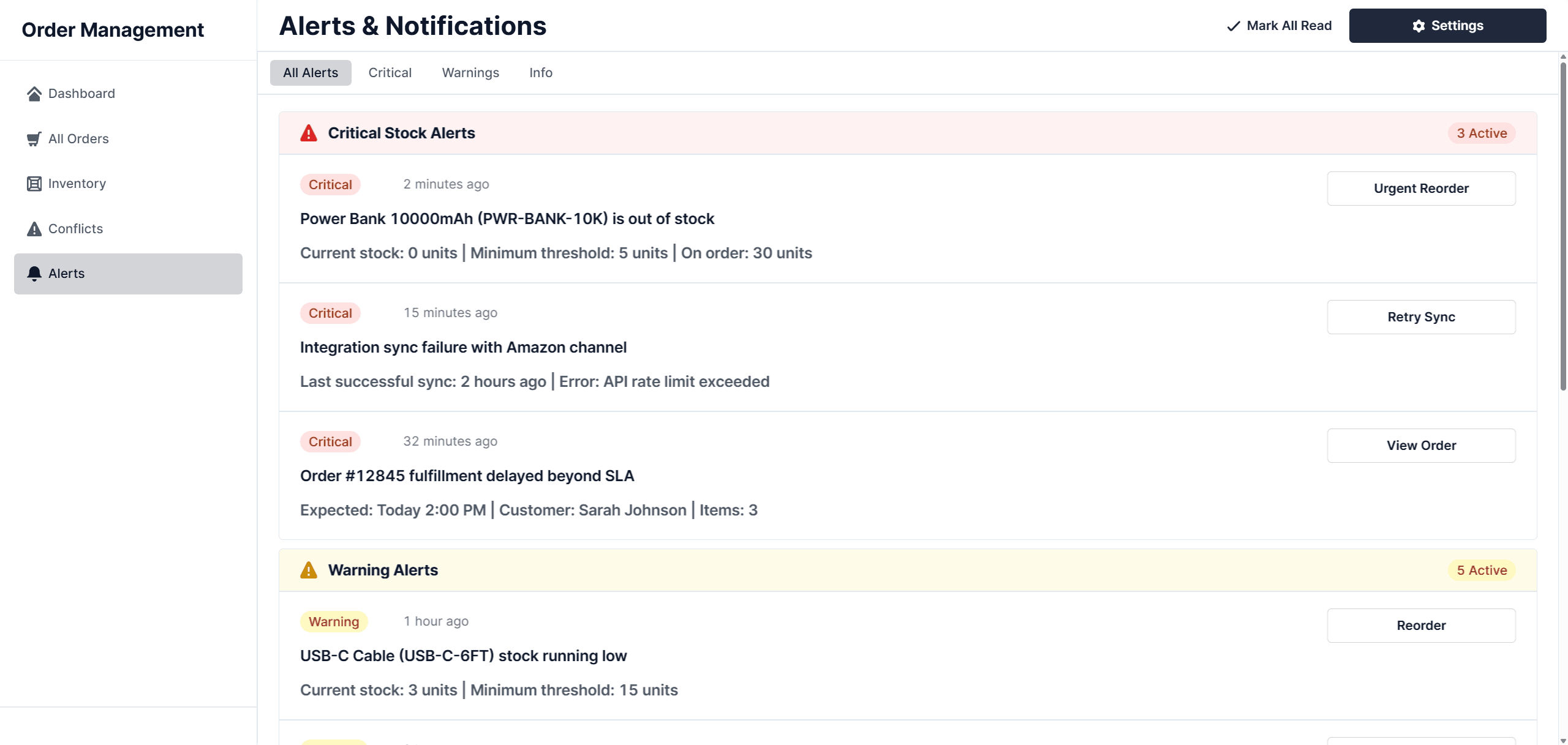Click the Alerts bell icon
The width and height of the screenshot is (1568, 745).
pos(34,274)
